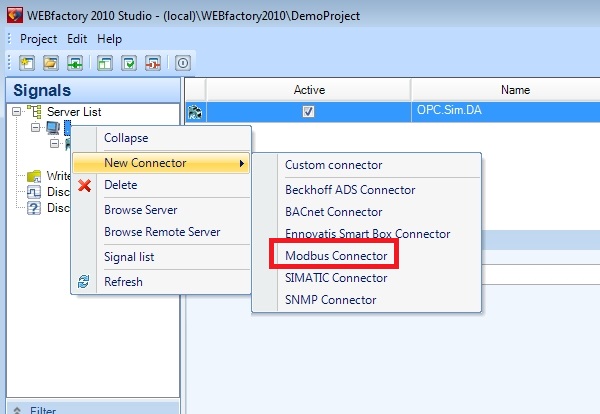The image size is (600, 414).
Task: Click the Refresh arrows icon in context menu
Action: [x=85, y=282]
